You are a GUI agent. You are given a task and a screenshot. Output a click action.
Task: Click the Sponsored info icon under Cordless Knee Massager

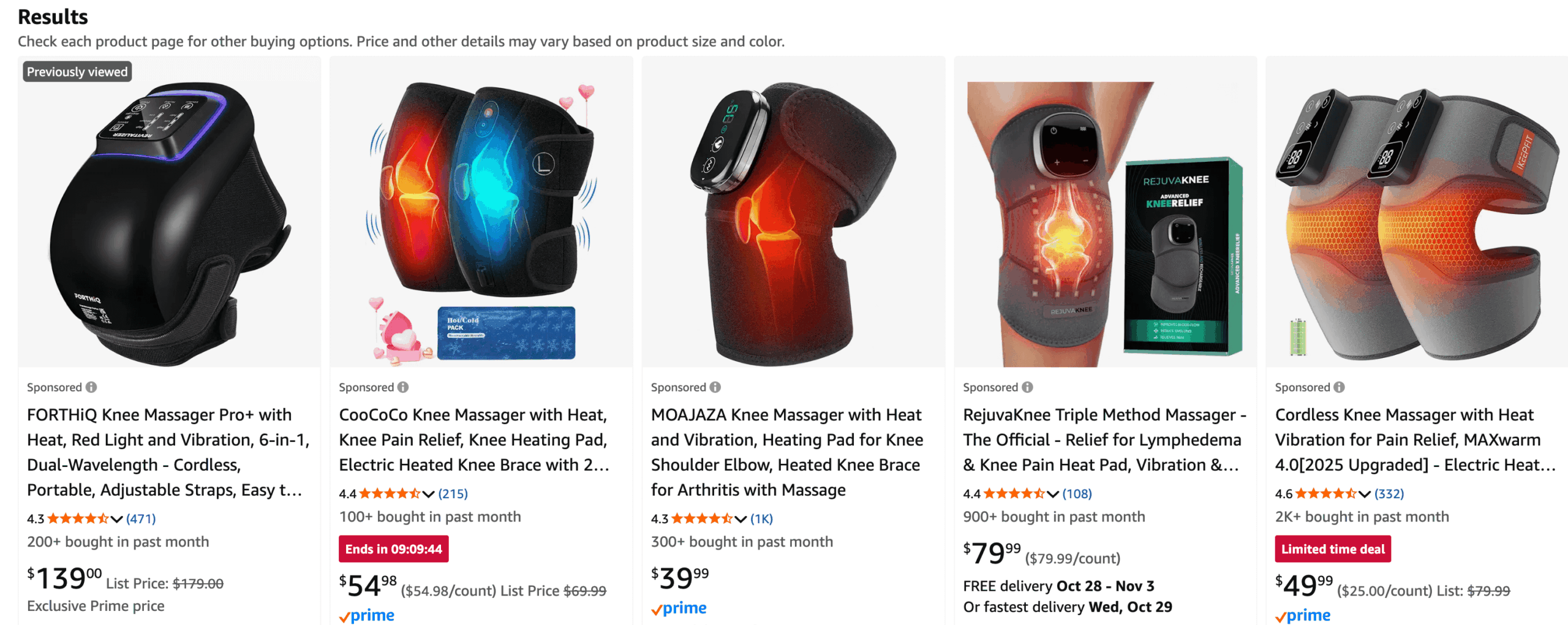[x=1340, y=387]
